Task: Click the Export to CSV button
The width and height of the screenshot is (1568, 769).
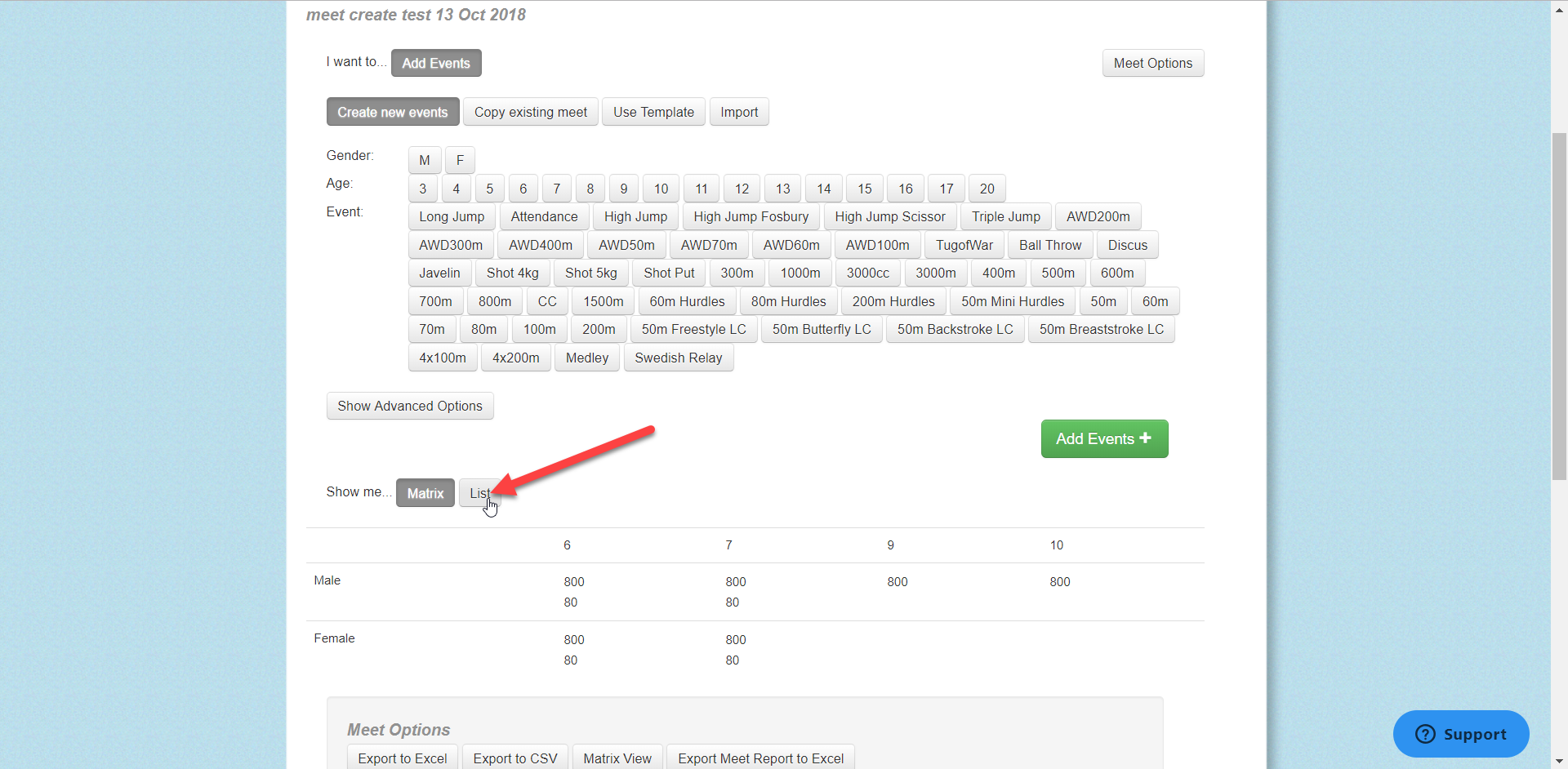Action: [514, 758]
